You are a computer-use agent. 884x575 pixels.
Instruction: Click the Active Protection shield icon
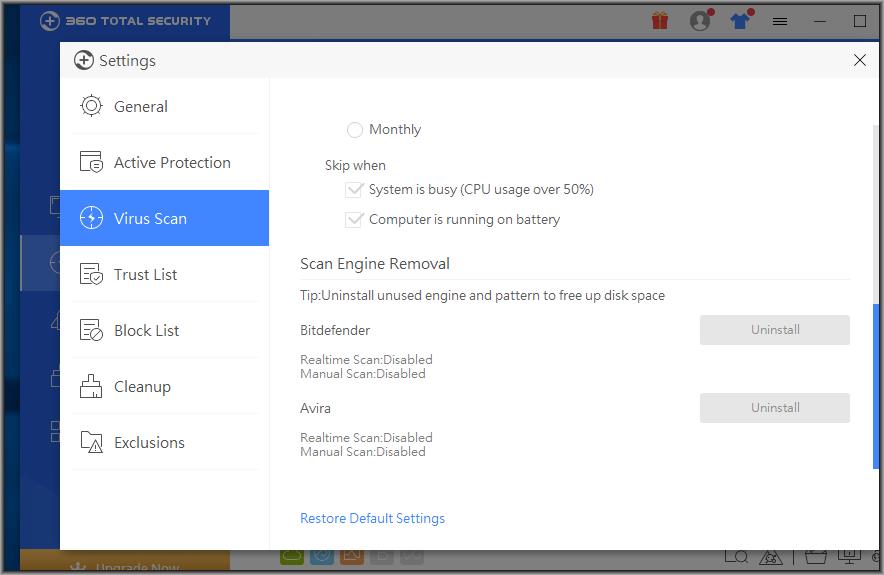coord(91,162)
